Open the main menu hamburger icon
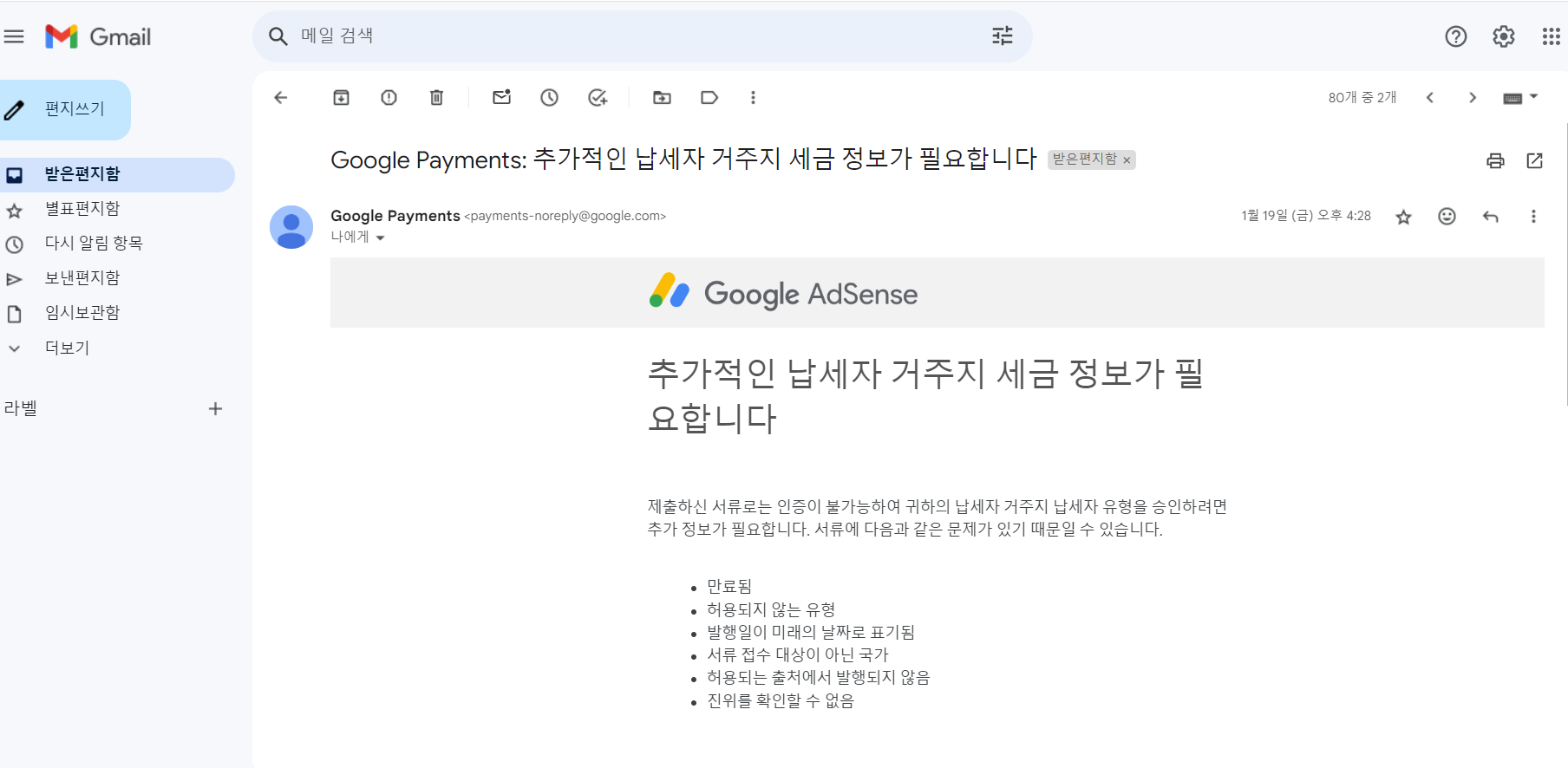The image size is (1568, 768). click(14, 36)
